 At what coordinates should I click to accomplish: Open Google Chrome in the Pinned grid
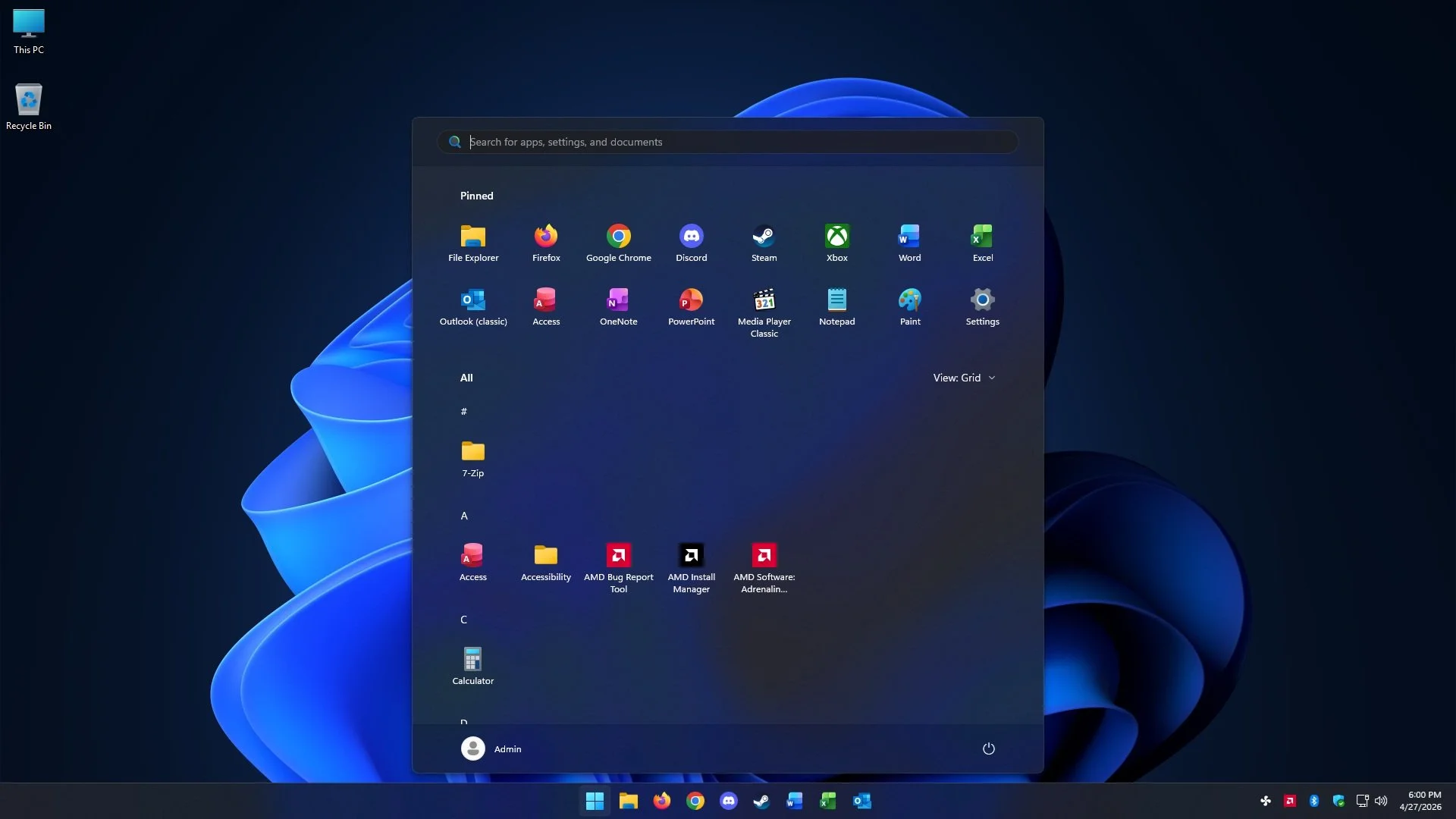point(619,243)
